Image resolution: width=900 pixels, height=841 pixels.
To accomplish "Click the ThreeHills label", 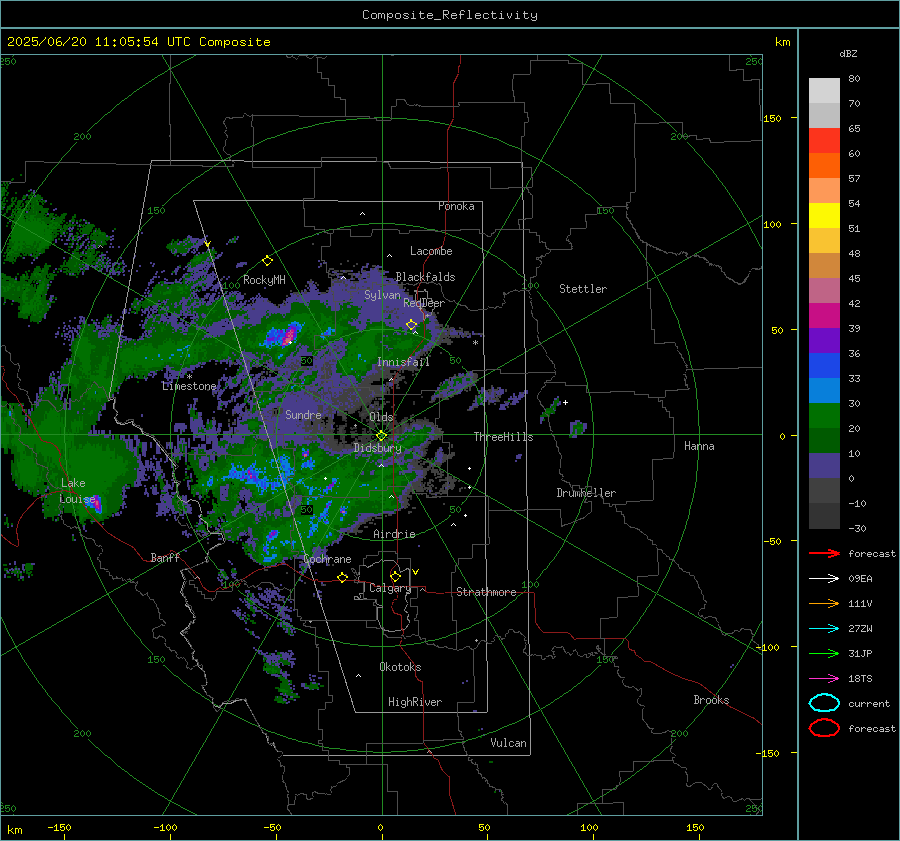I will point(503,437).
